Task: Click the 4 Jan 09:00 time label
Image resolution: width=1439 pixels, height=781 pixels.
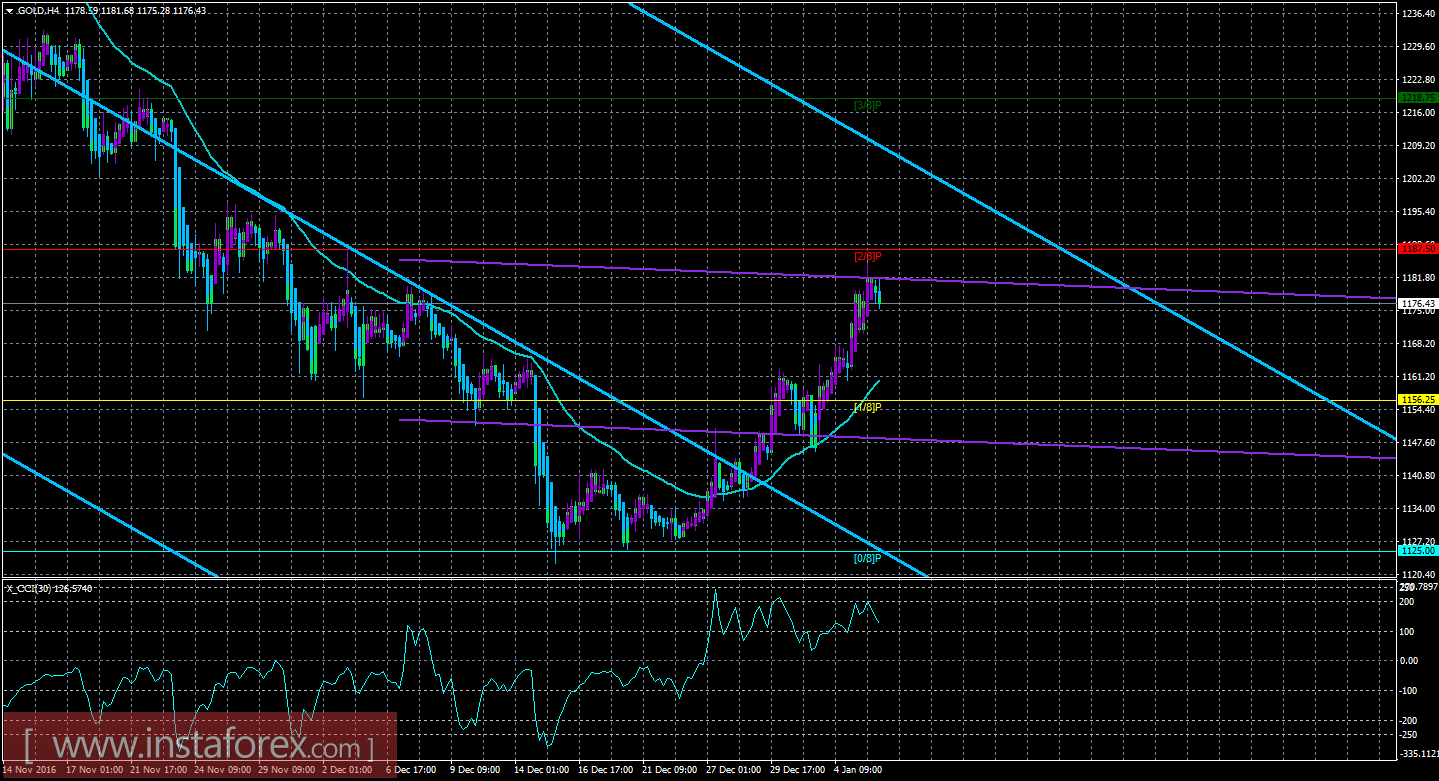Action: point(857,771)
